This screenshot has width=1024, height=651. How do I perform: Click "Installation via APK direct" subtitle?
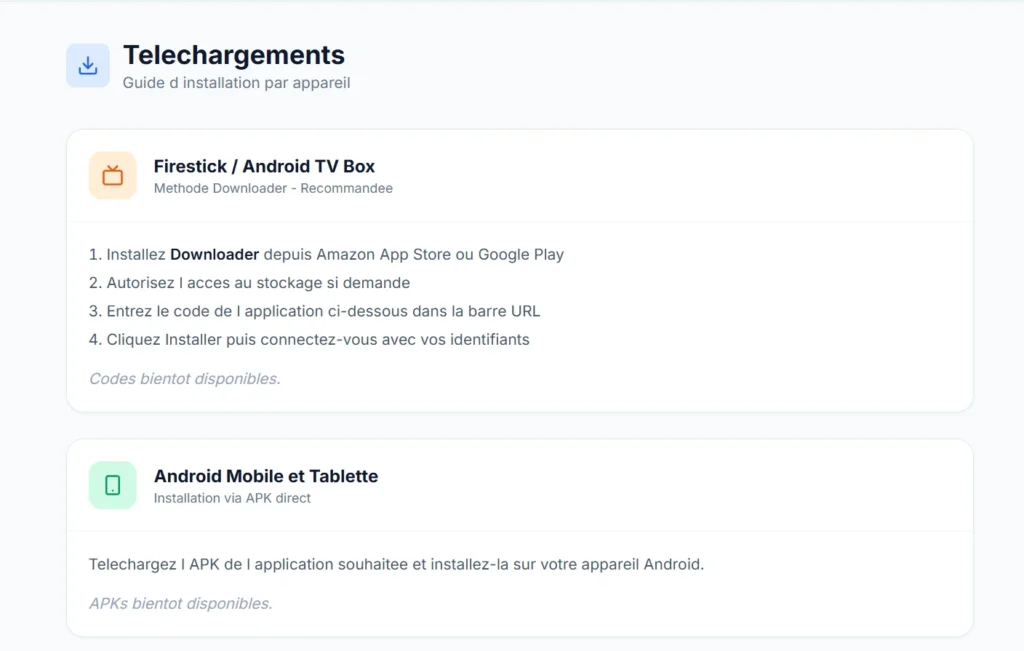pyautogui.click(x=232, y=498)
